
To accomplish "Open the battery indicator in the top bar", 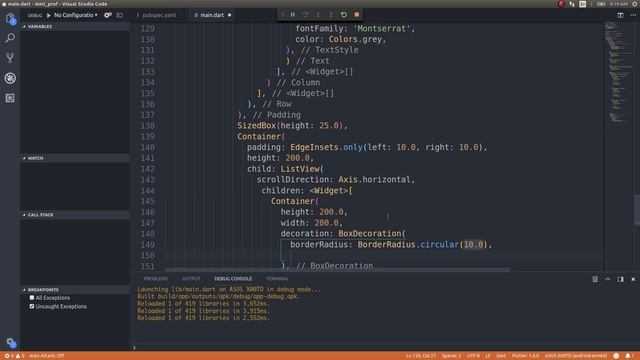I will tap(601, 4).
